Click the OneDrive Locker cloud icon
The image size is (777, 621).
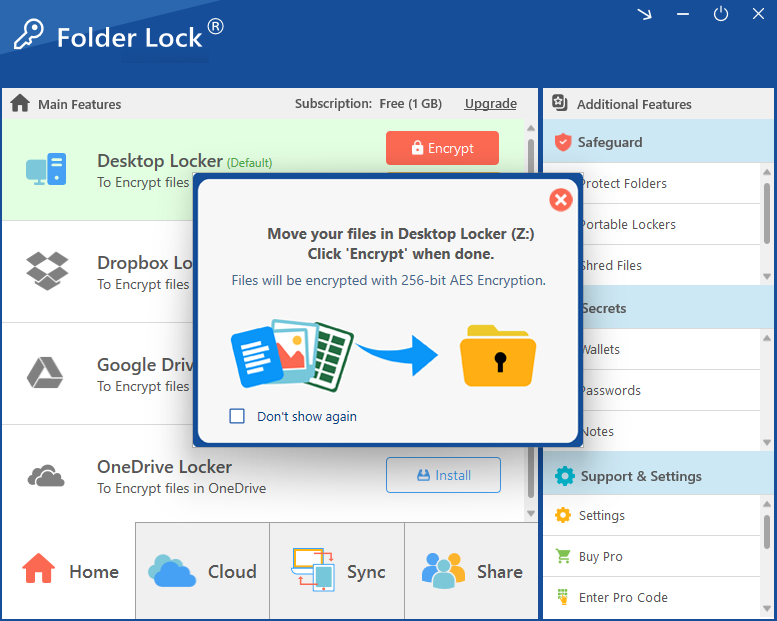tap(46, 475)
